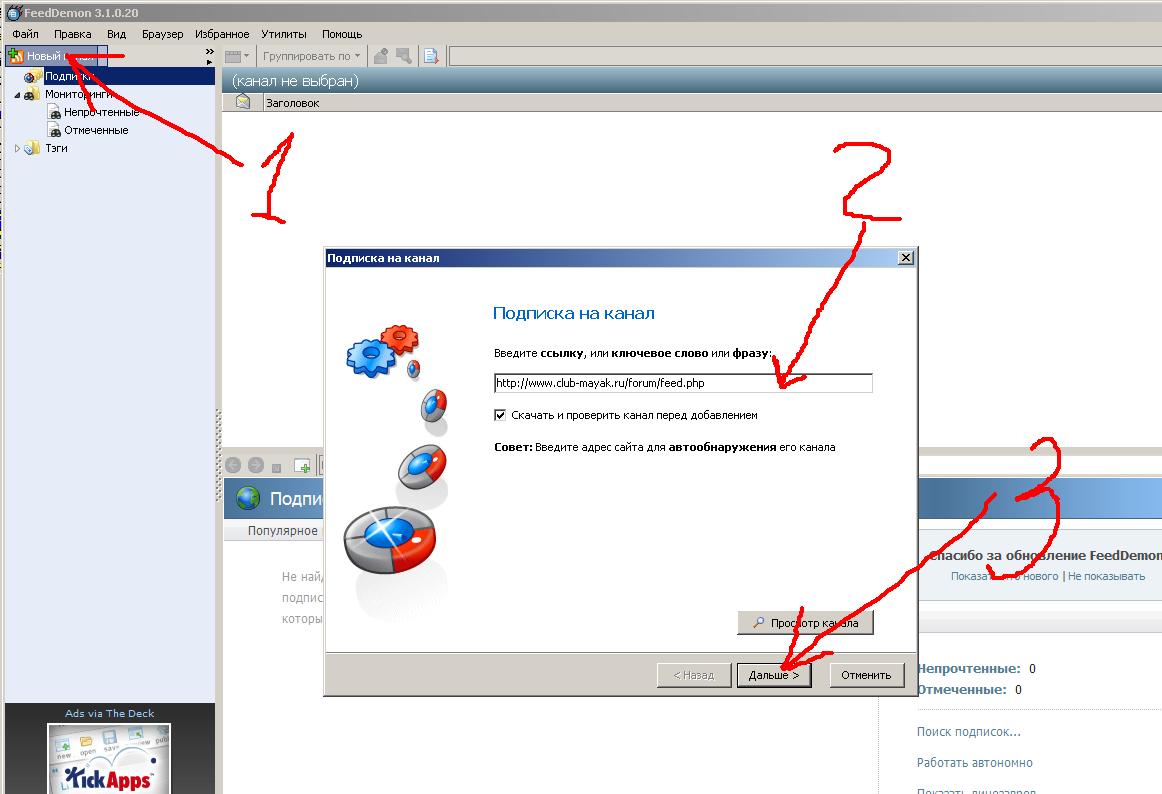Click the Показать что нового link
Image resolution: width=1162 pixels, height=794 pixels.
[x=1005, y=576]
